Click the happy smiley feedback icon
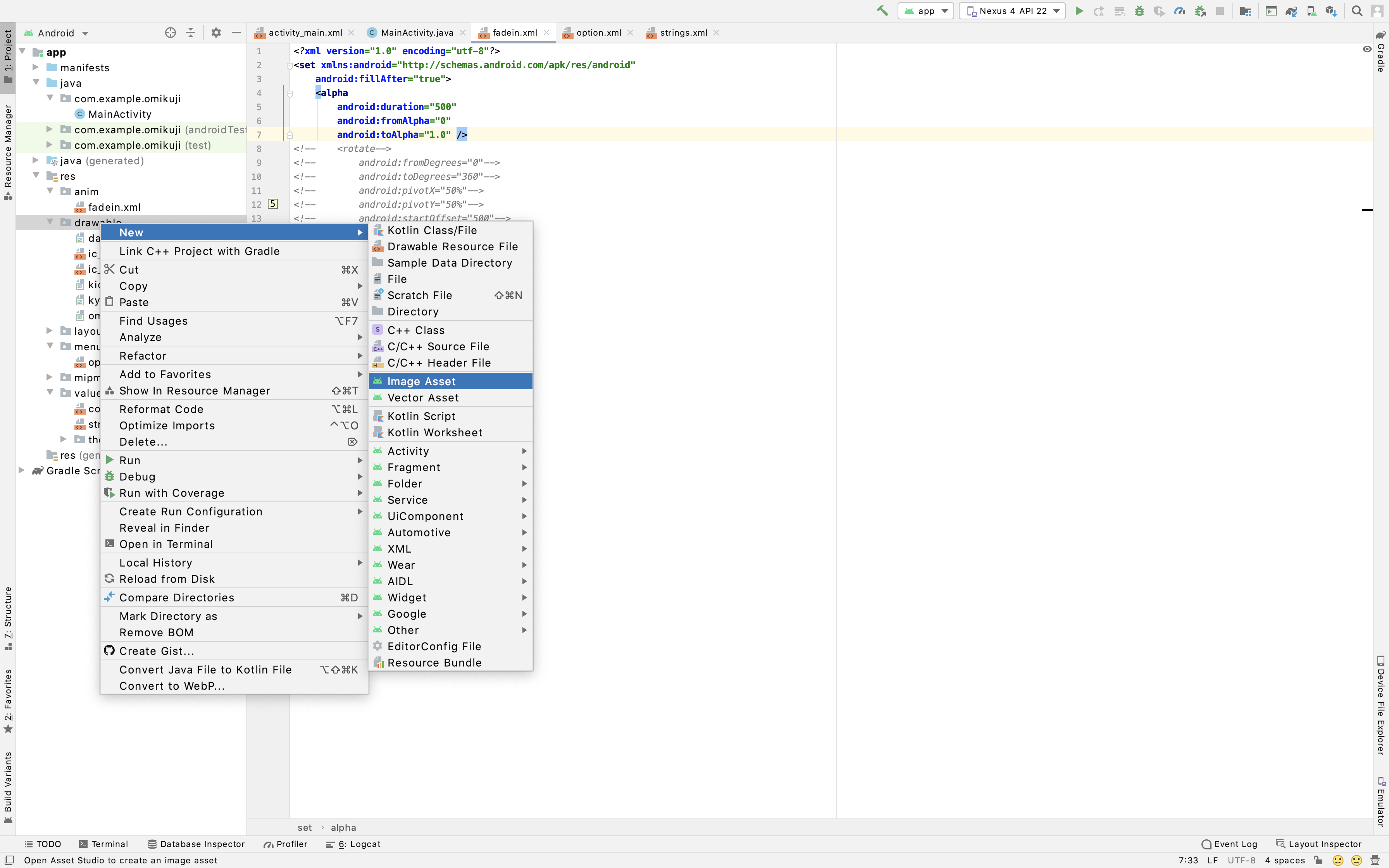Screen dimensions: 1389x868 [x=1338, y=860]
